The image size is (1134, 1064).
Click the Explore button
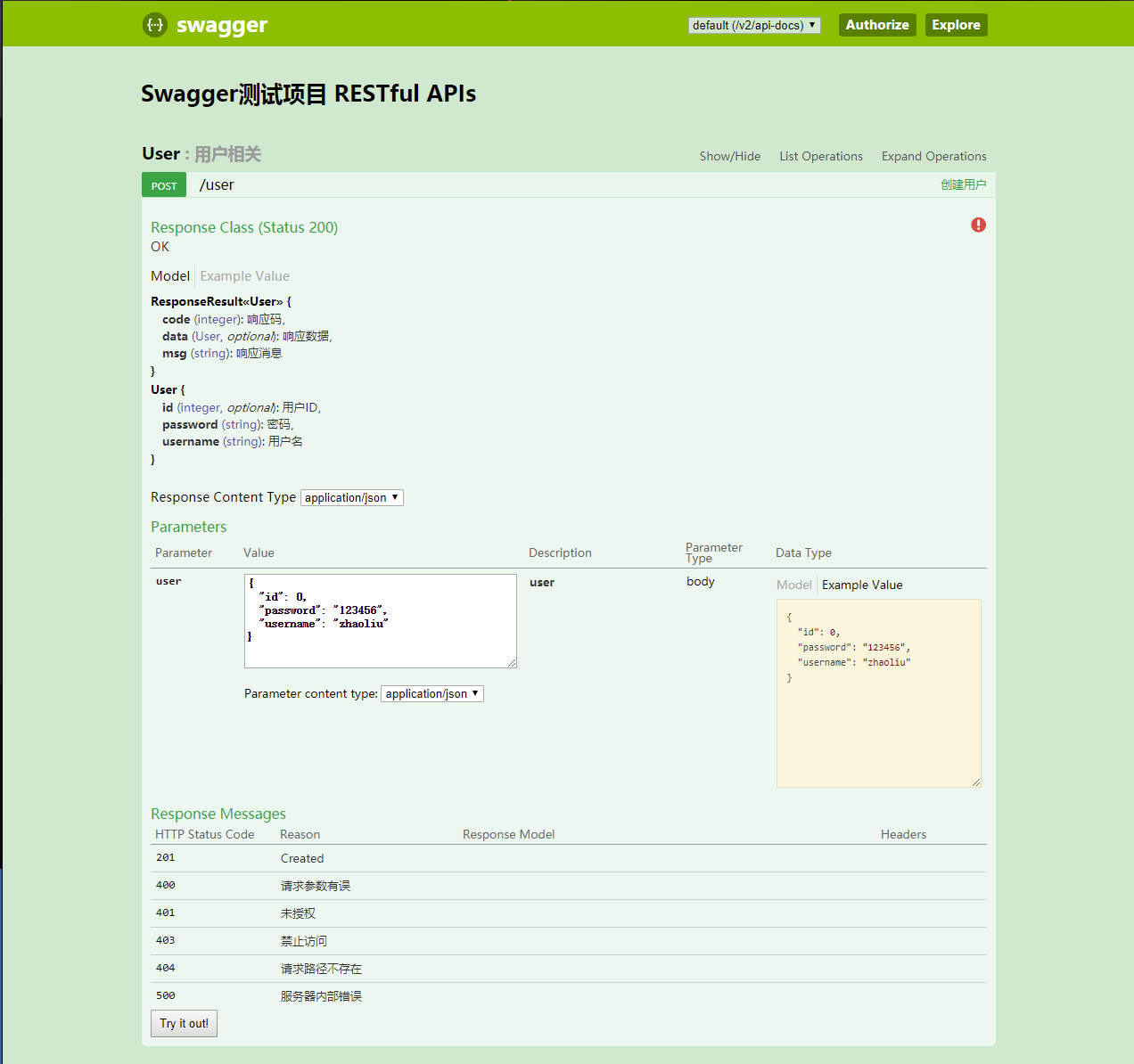[956, 25]
